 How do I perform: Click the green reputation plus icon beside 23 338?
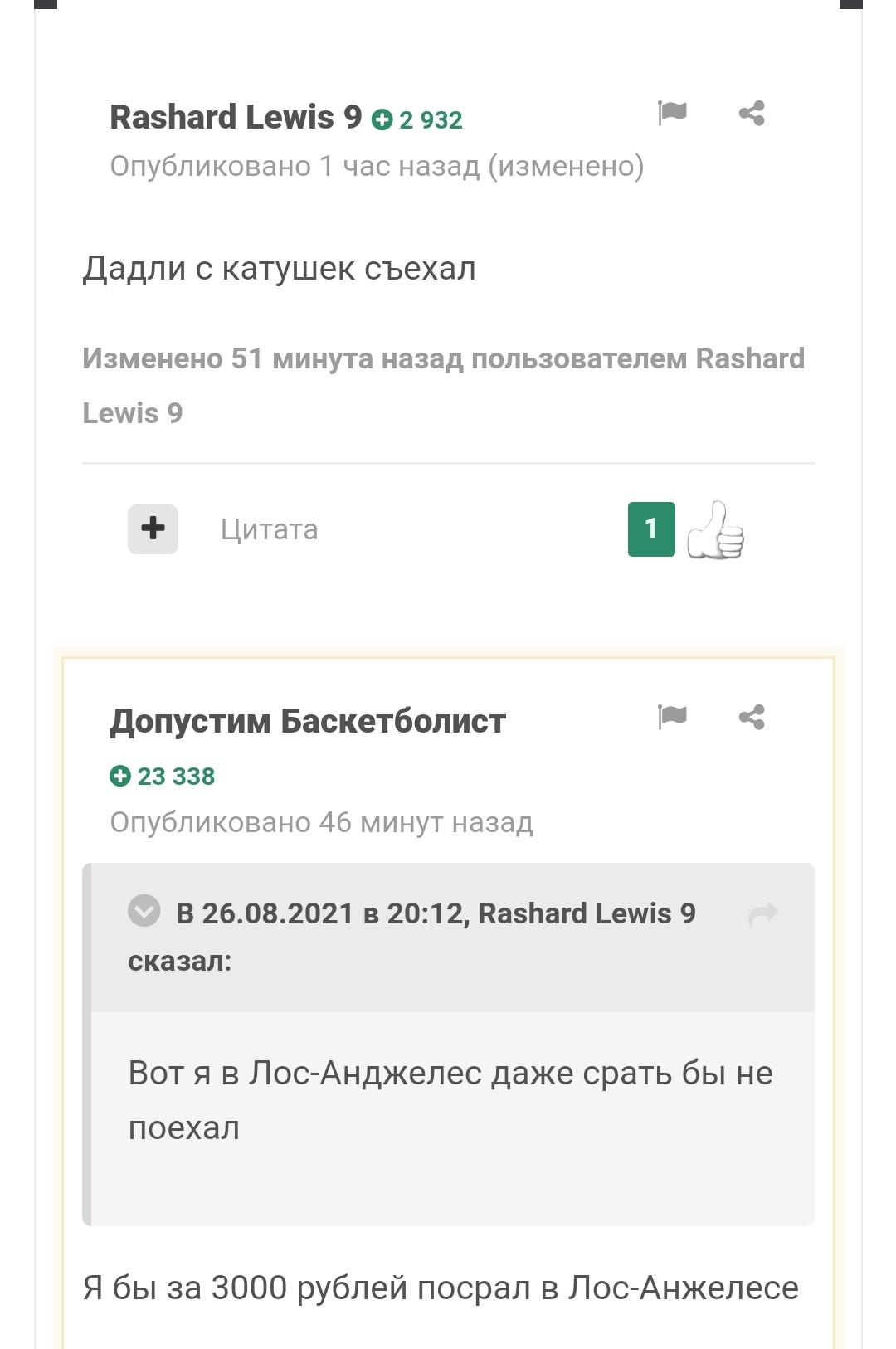120,776
